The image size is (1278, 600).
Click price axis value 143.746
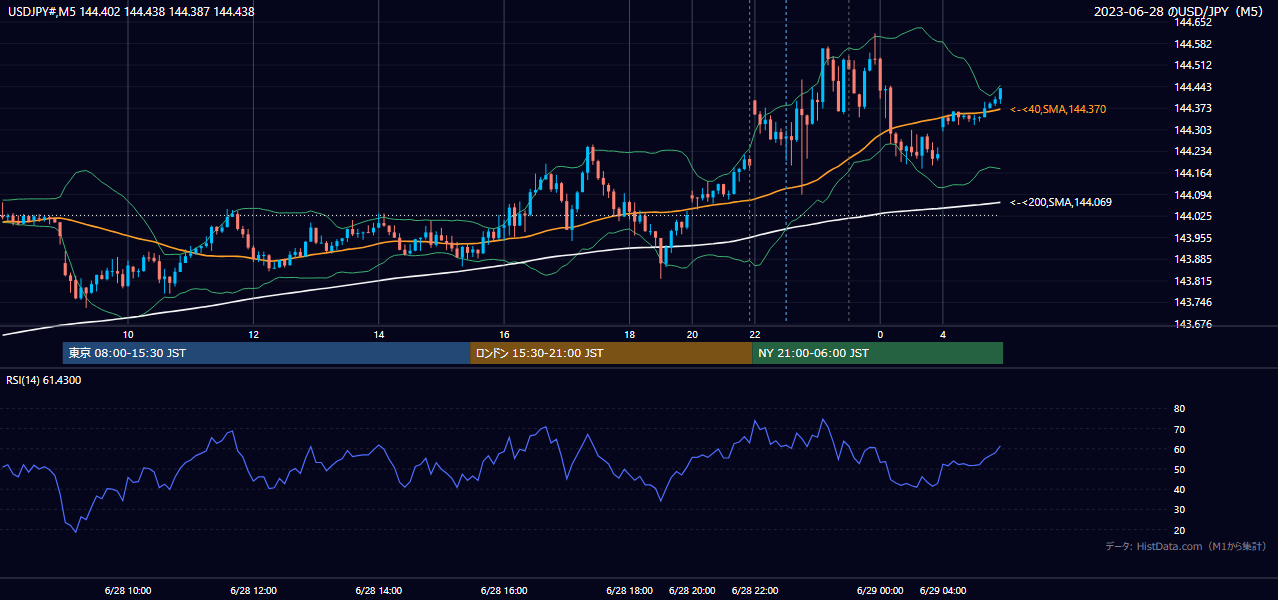point(1193,302)
